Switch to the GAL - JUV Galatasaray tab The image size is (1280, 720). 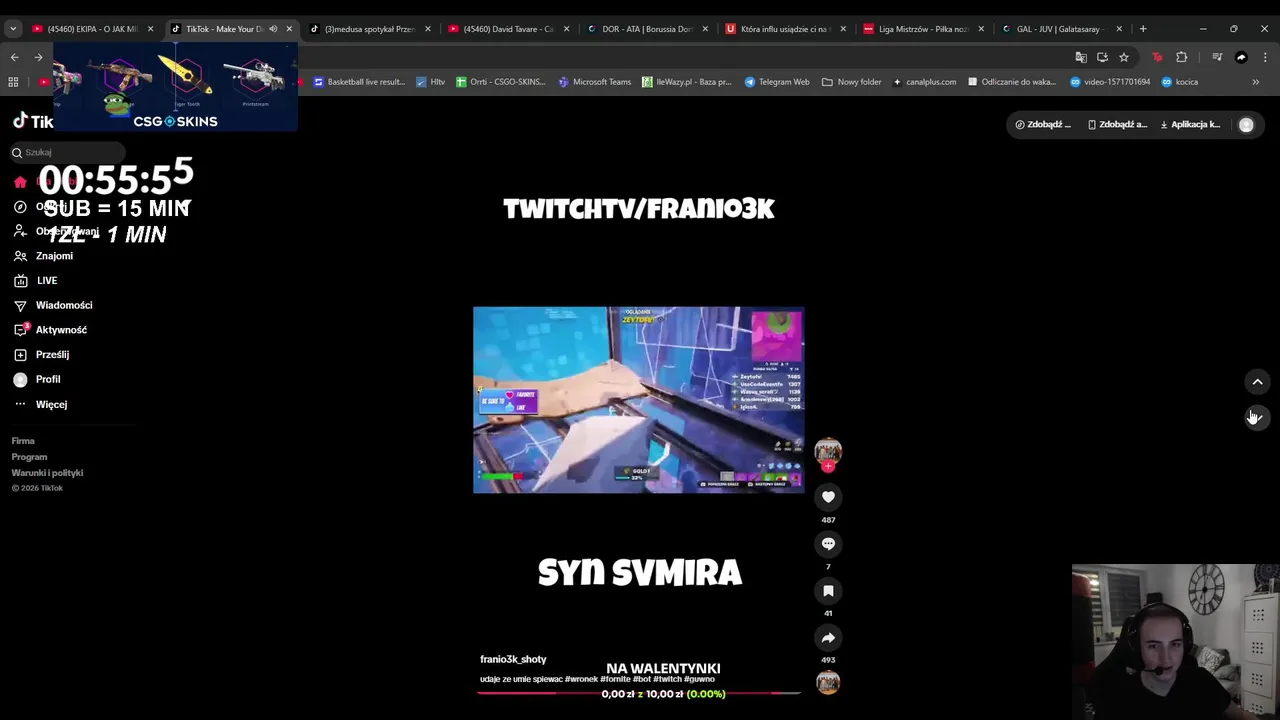tap(1062, 29)
